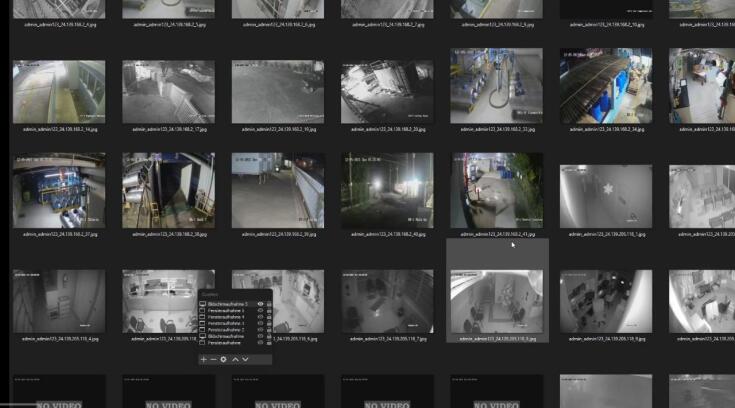The image size is (735, 408).
Task: Select thumbnail of file ending 168.2_38.jpg
Action: pyautogui.click(x=169, y=190)
